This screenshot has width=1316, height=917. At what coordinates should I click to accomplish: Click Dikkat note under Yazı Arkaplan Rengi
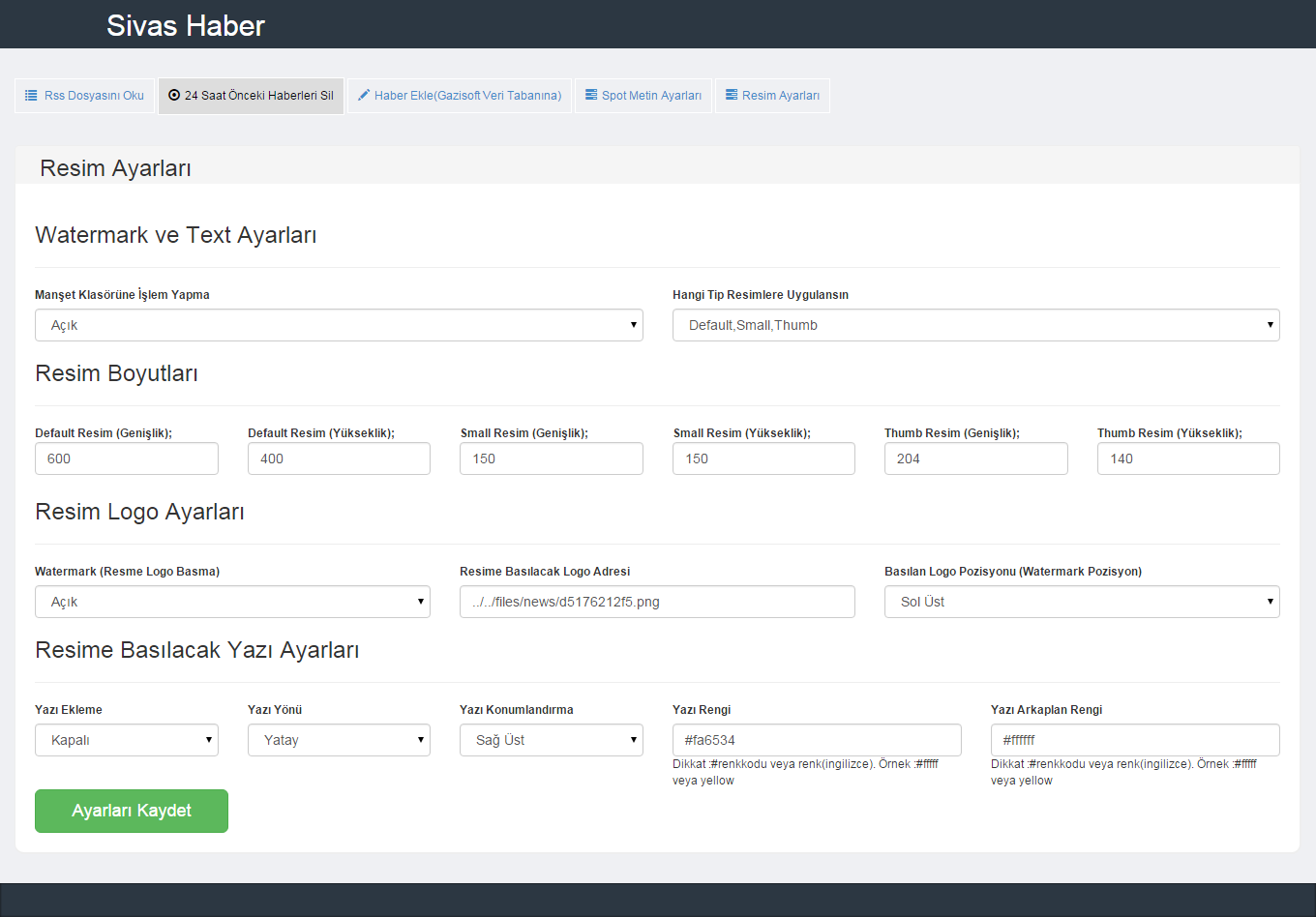pos(1123,772)
